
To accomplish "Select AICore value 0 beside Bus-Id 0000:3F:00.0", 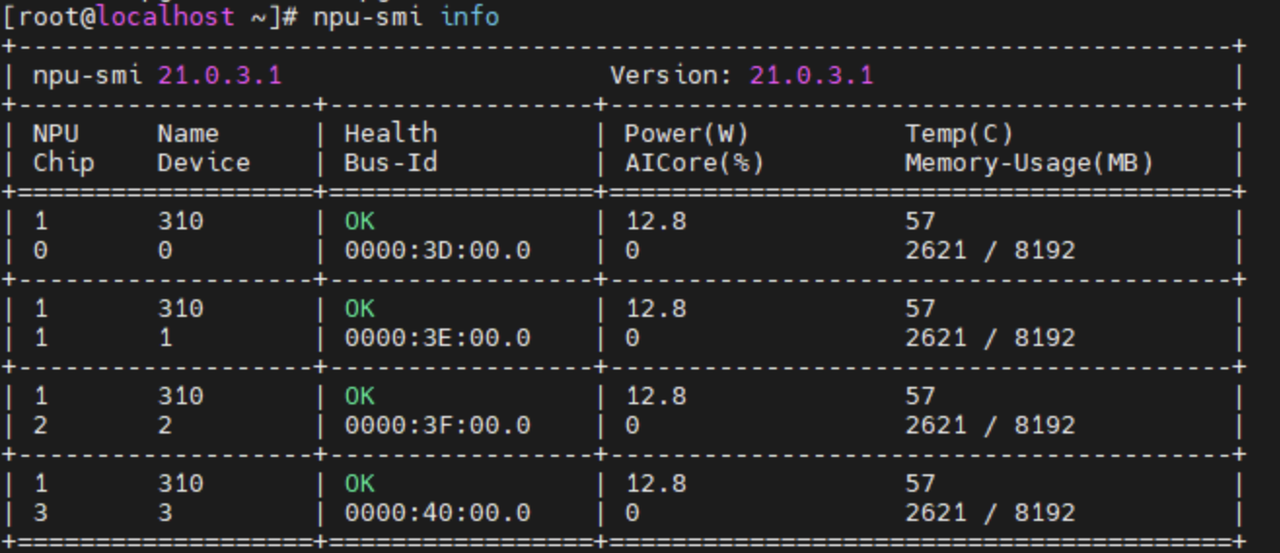I will [632, 426].
